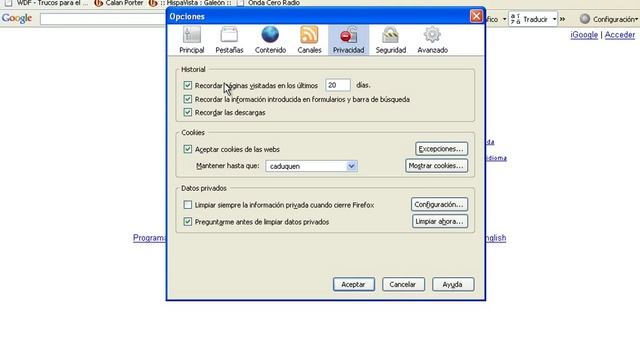Viewport: 640px width, 360px height.
Task: Close the Opciones dialog with the red X
Action: coord(476,16)
